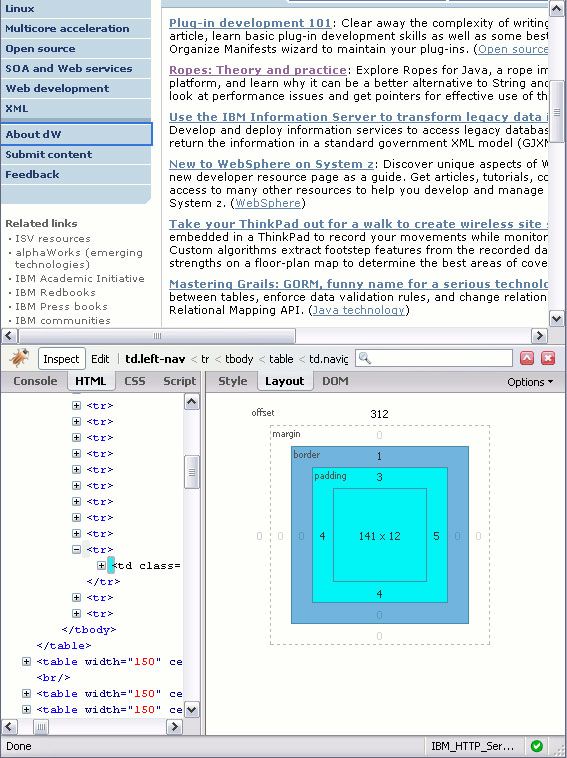Expand the last tr node before </tbody>

pyautogui.click(x=76, y=613)
